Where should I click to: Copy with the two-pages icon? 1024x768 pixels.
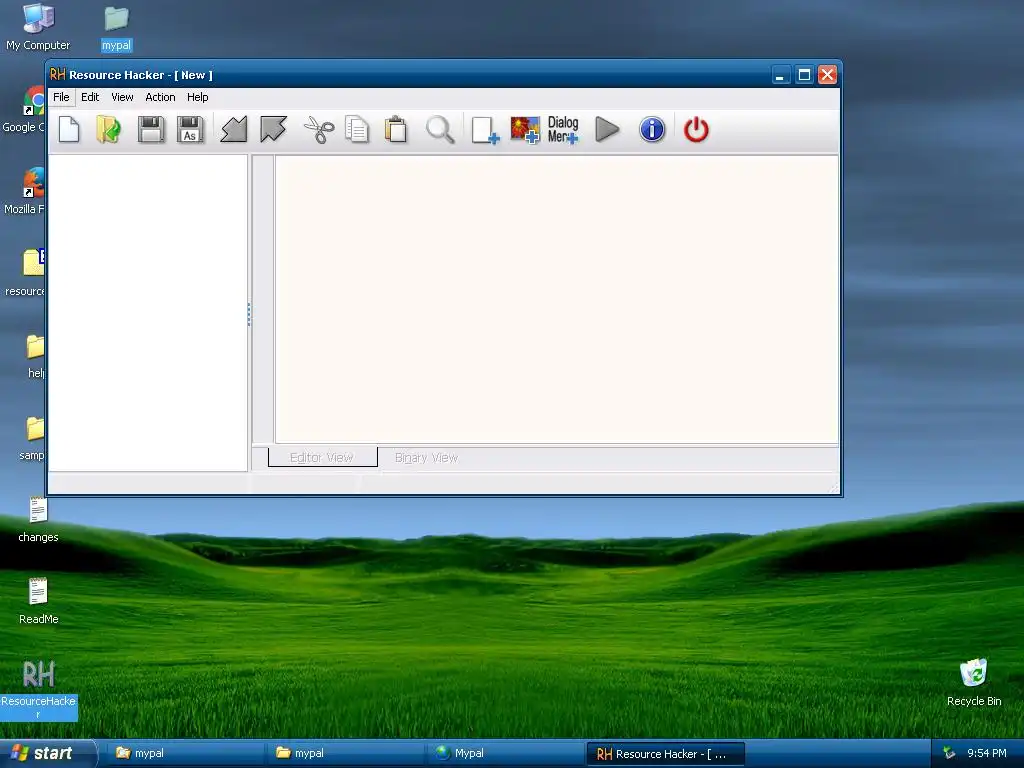357,129
